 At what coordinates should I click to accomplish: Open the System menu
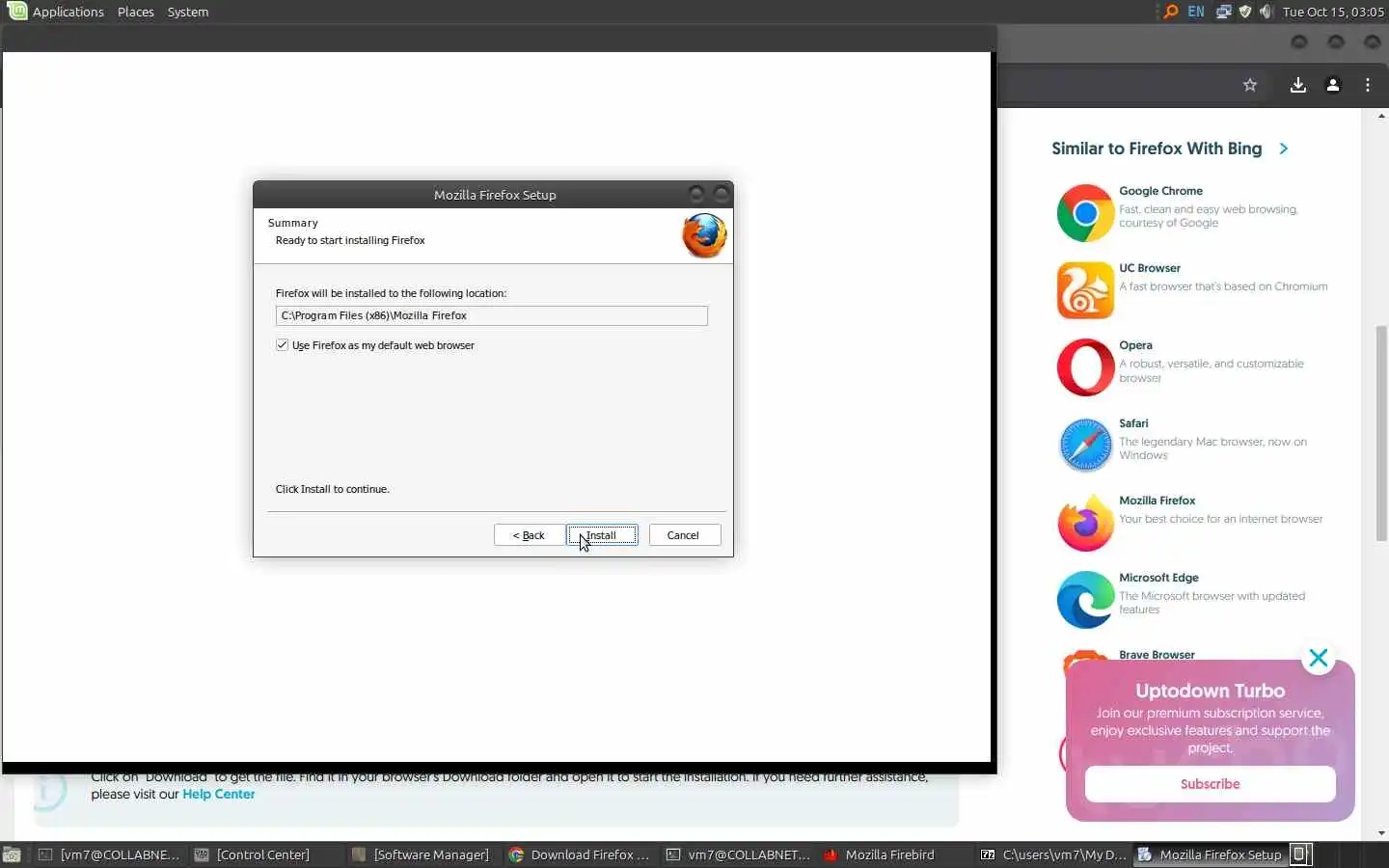(187, 12)
